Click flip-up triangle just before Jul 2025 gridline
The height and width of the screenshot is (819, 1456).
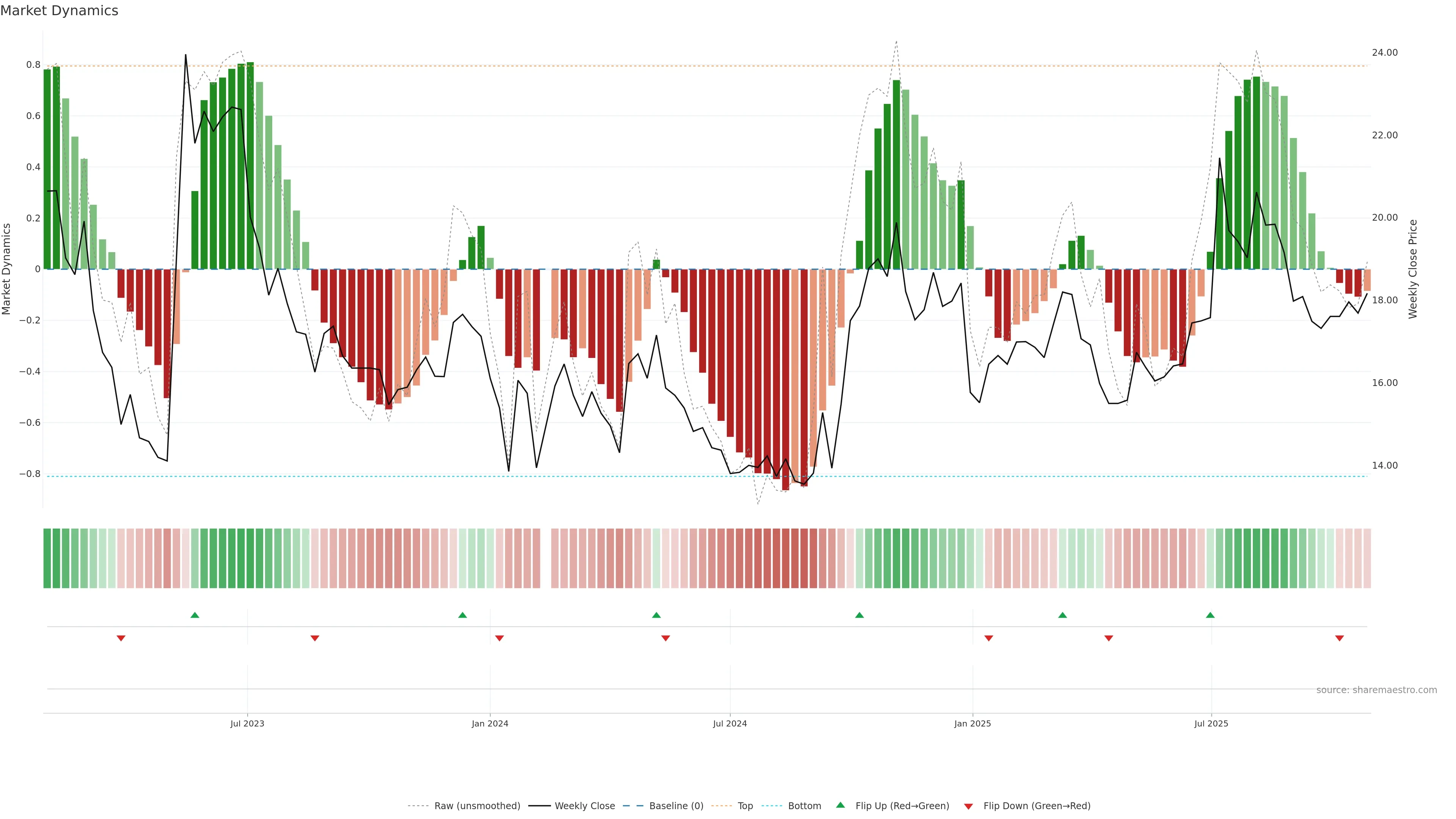tap(1210, 615)
